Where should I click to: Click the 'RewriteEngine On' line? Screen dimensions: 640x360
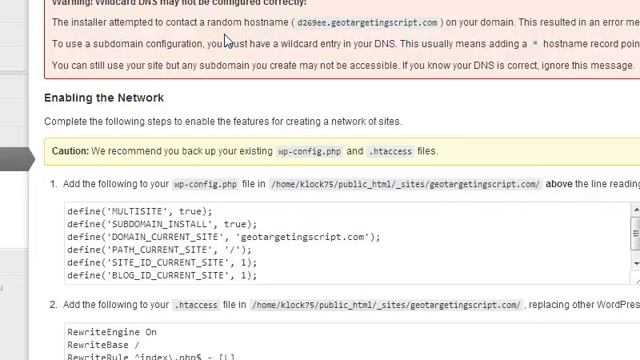coord(112,332)
